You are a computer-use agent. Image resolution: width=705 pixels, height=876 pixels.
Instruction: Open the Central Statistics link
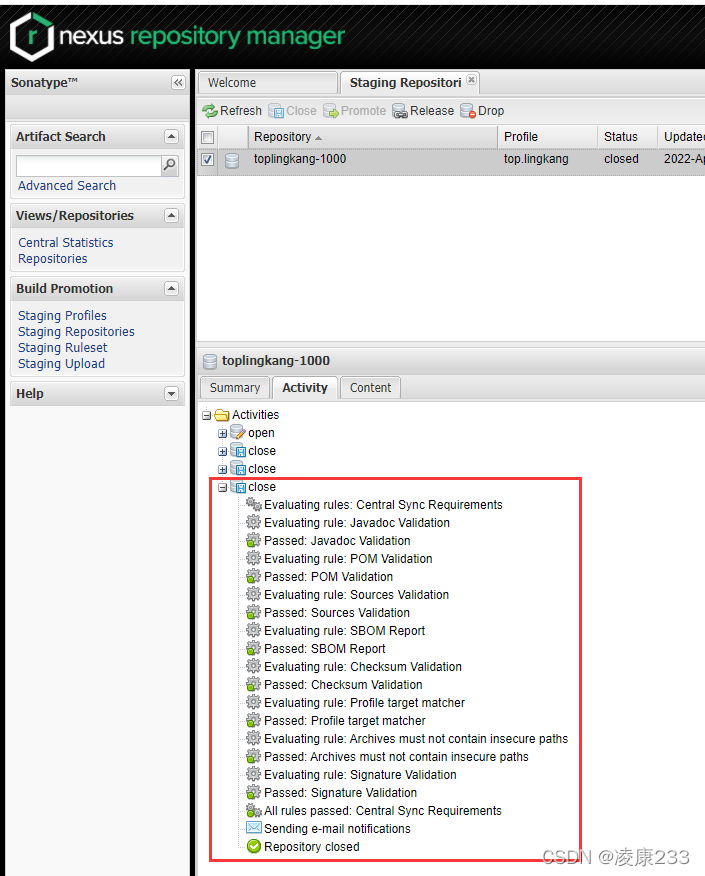click(x=66, y=242)
